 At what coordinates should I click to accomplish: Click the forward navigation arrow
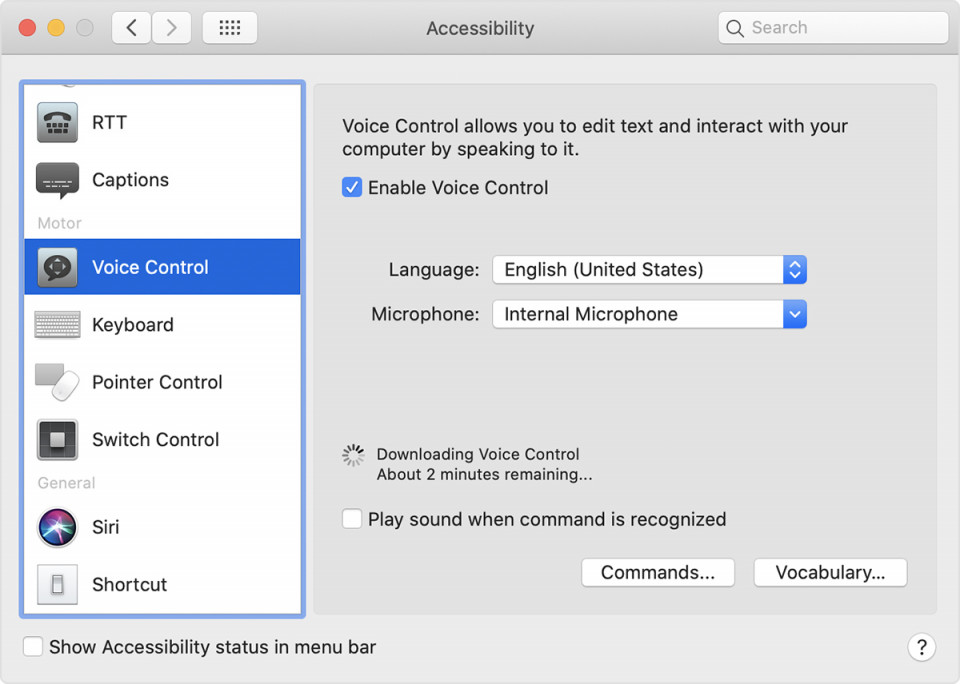point(172,28)
